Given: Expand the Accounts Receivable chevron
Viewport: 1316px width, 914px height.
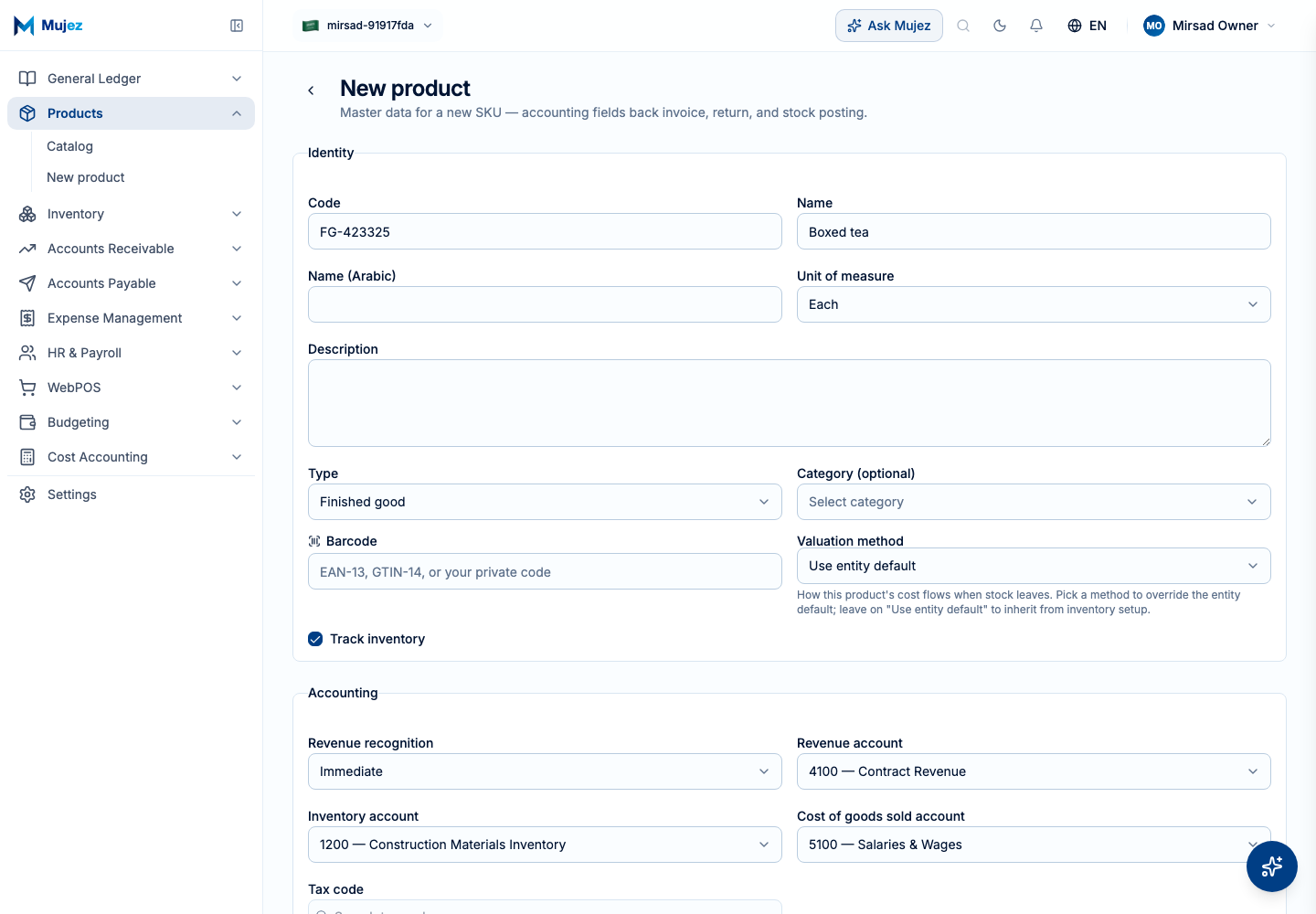Looking at the screenshot, I should pyautogui.click(x=237, y=249).
